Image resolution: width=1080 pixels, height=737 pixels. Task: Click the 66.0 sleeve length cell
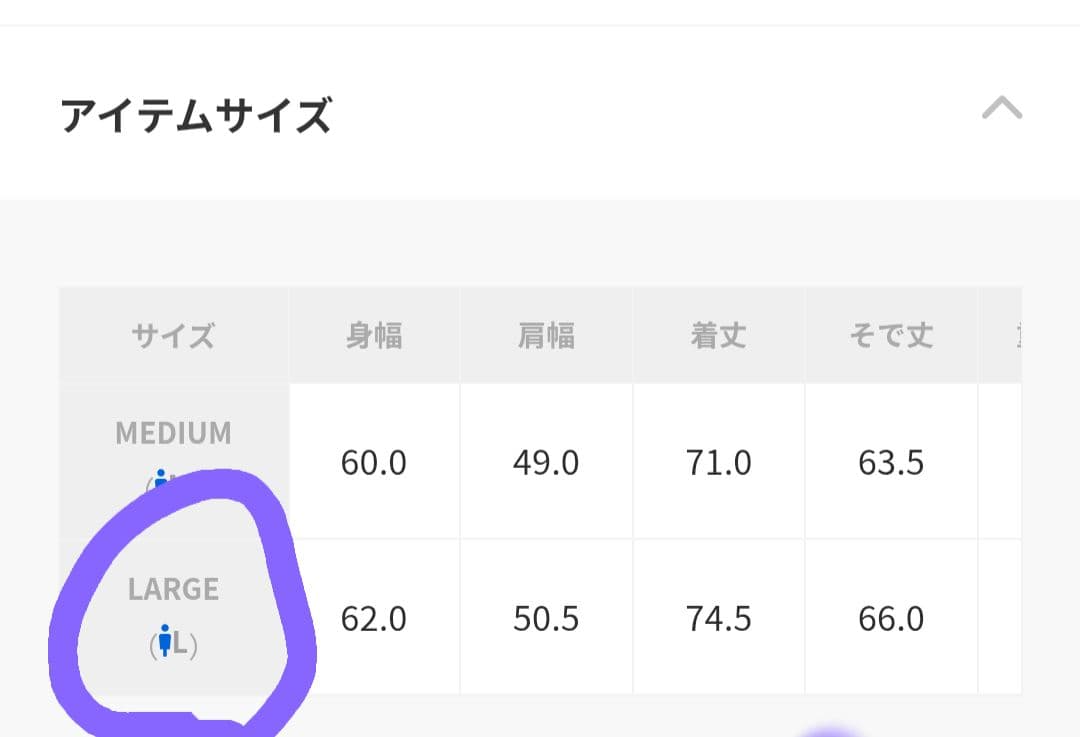[891, 618]
